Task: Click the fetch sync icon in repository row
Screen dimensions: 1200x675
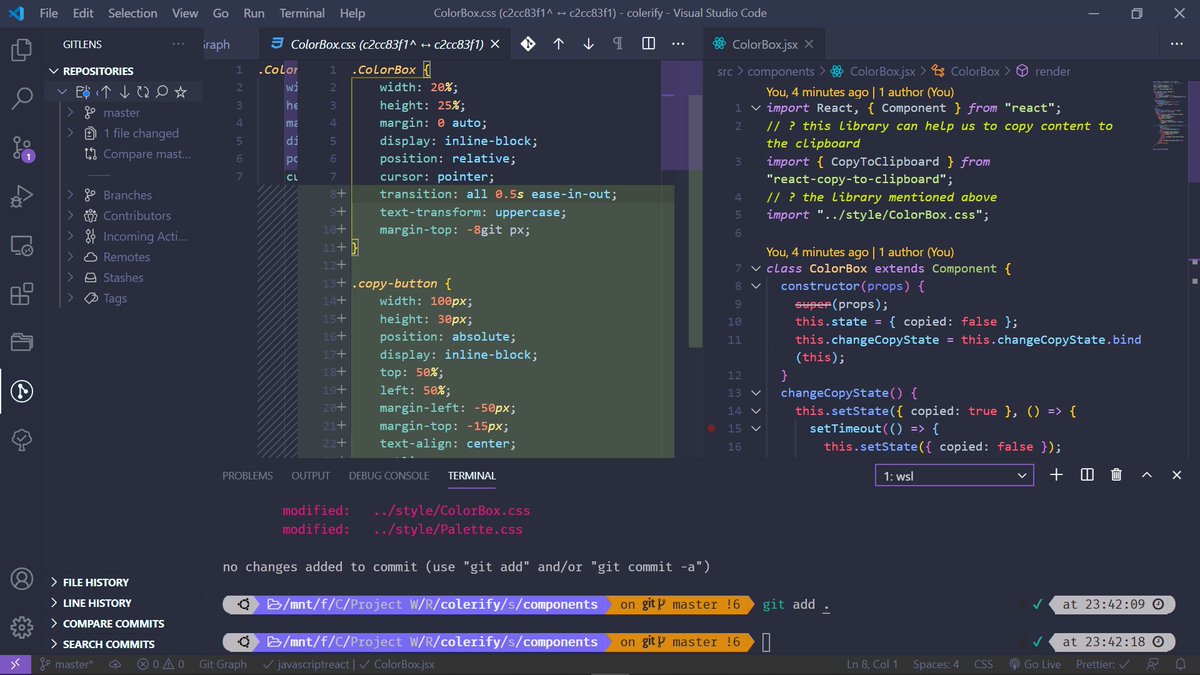Action: click(143, 92)
